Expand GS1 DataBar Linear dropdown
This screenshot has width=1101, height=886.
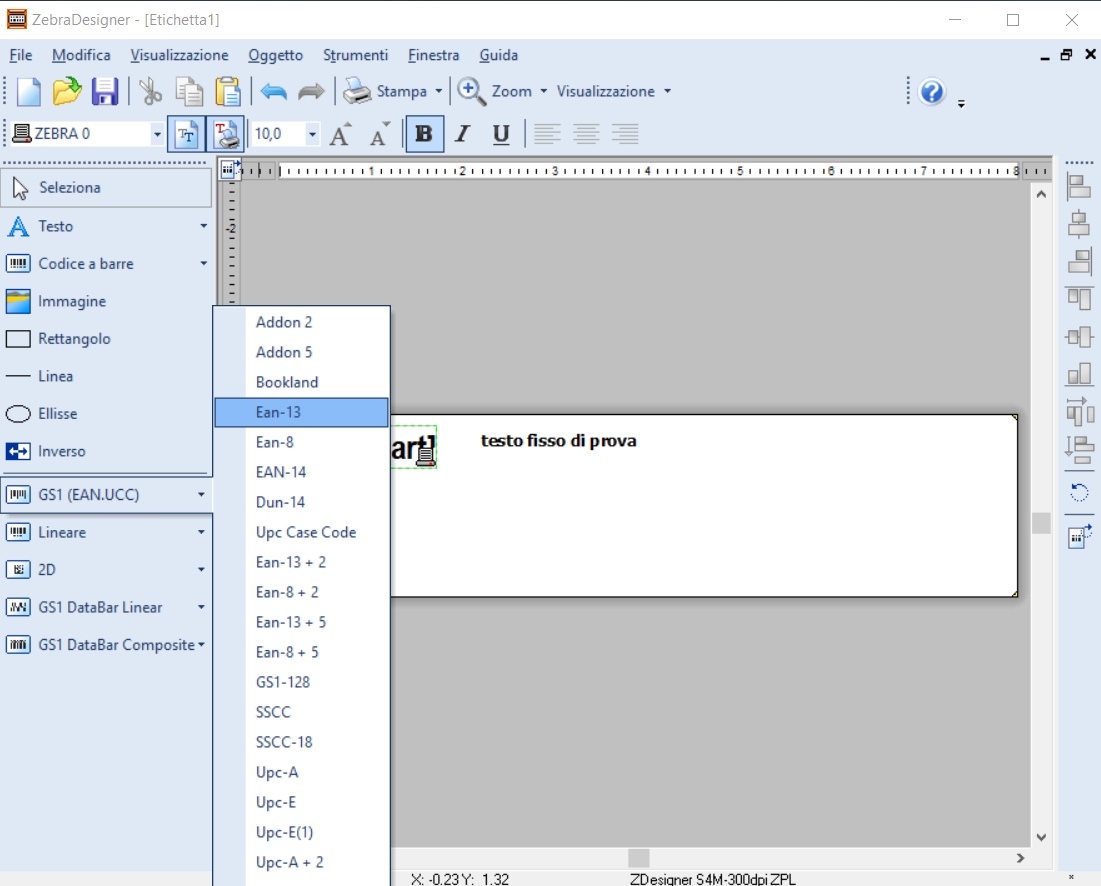pos(202,607)
